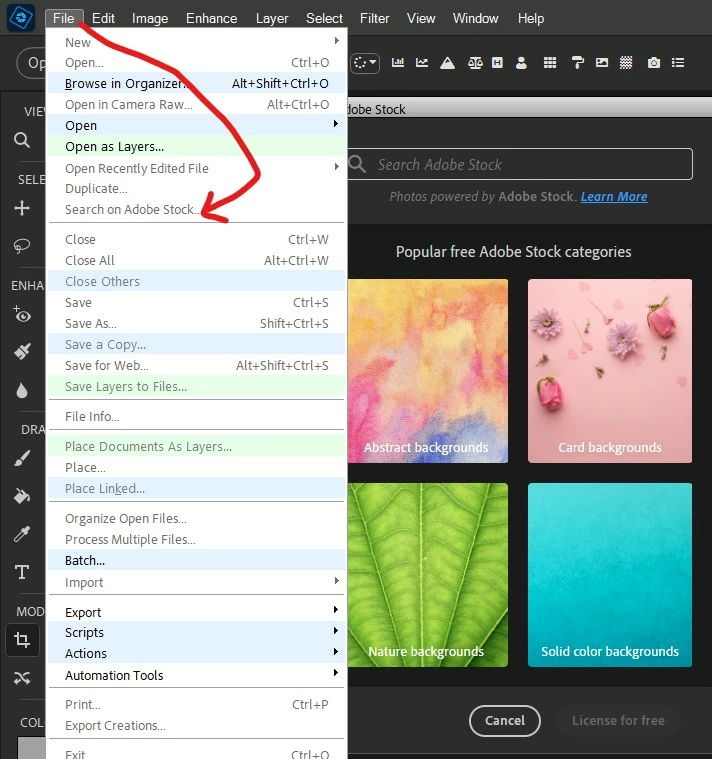Open the Abstract backgrounds category
Image resolution: width=712 pixels, height=759 pixels.
pyautogui.click(x=427, y=371)
